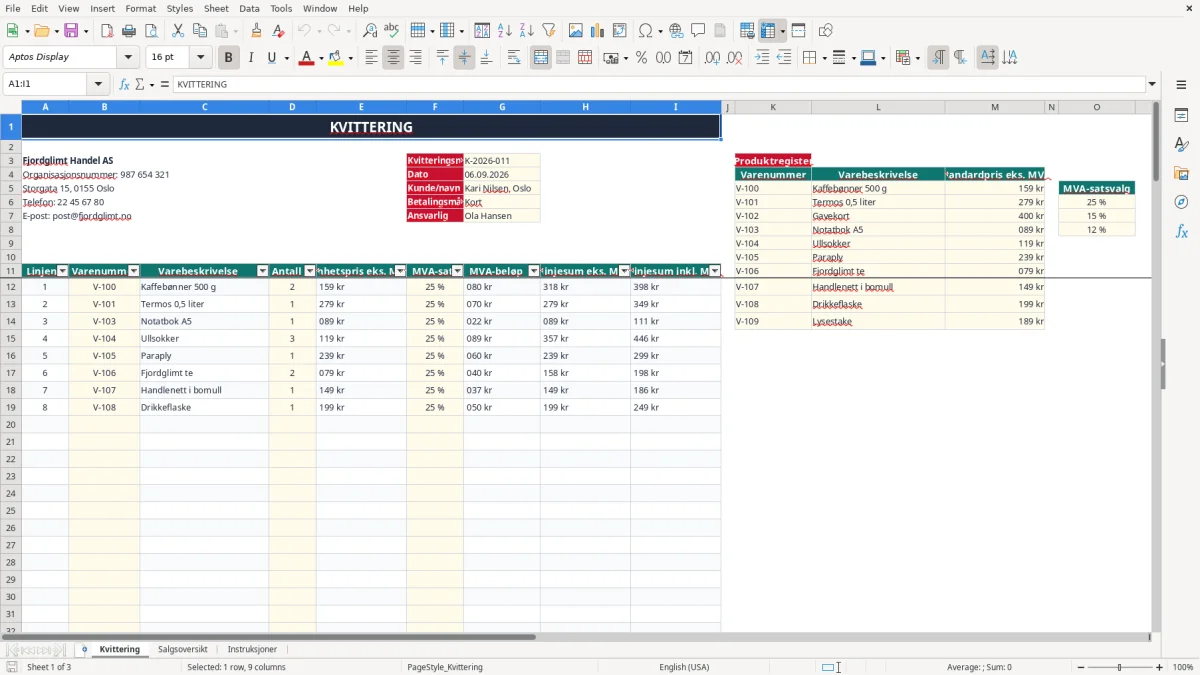The width and height of the screenshot is (1200, 675).
Task: Format as percent with the % icon
Action: 641,58
